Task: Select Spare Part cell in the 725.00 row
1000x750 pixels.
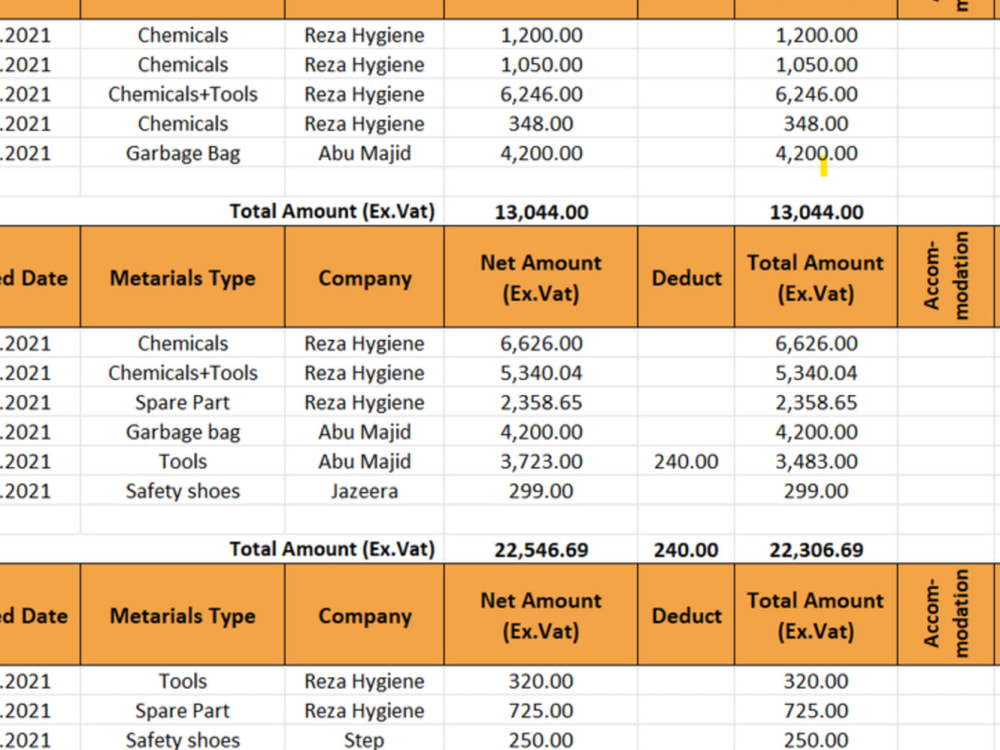Action: point(182,710)
